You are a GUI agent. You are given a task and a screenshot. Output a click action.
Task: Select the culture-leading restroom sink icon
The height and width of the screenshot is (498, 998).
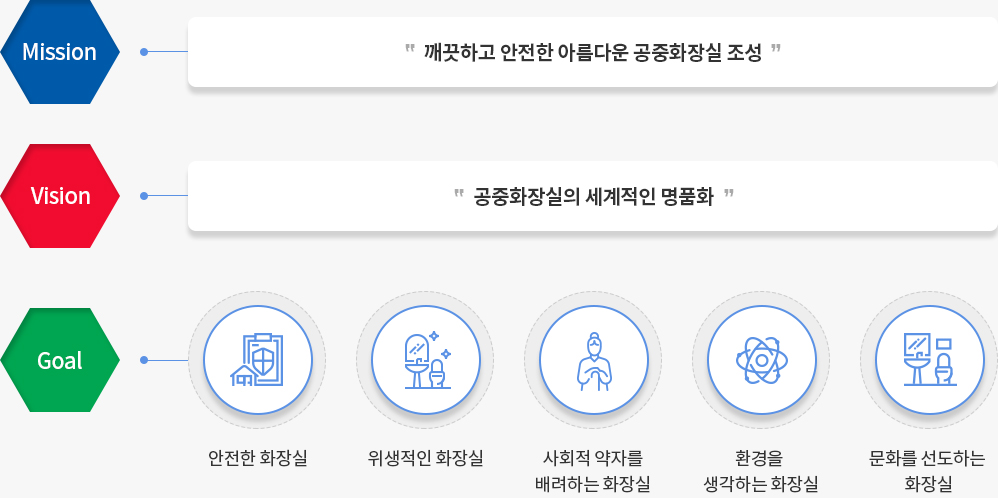click(x=929, y=360)
